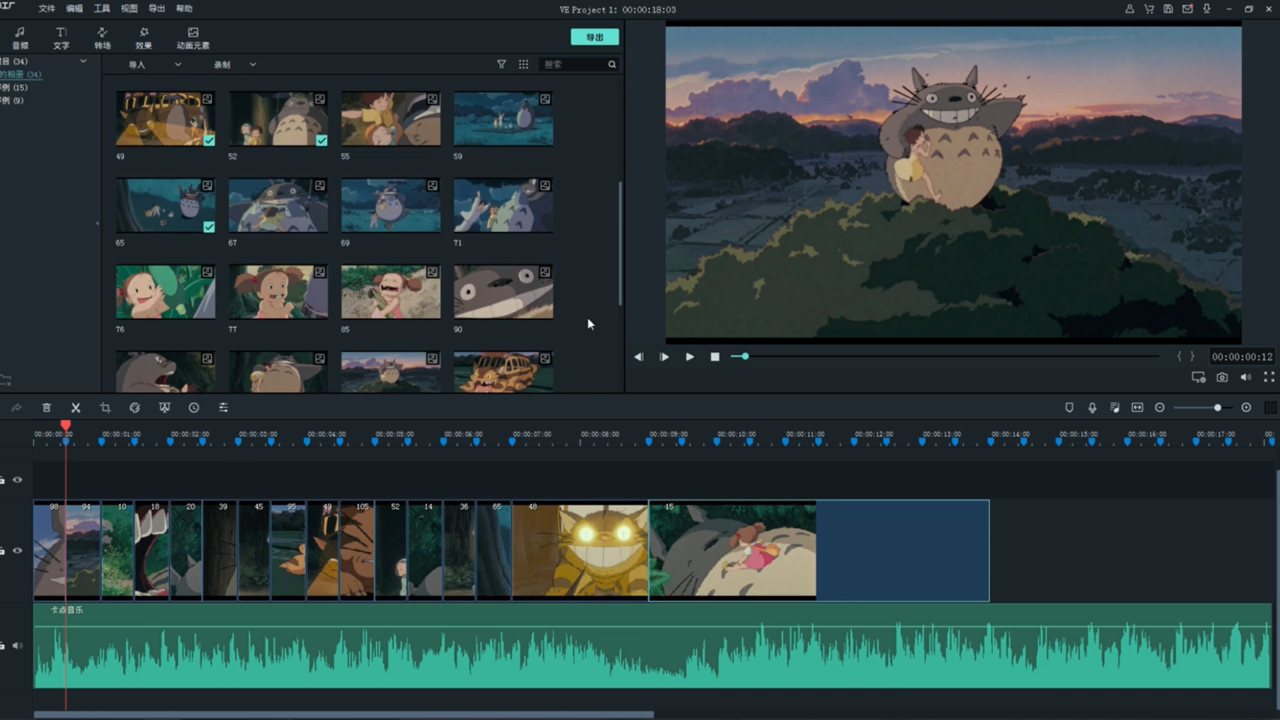Zoom in timeline with plus icon
Viewport: 1280px width, 720px height.
tap(1246, 408)
